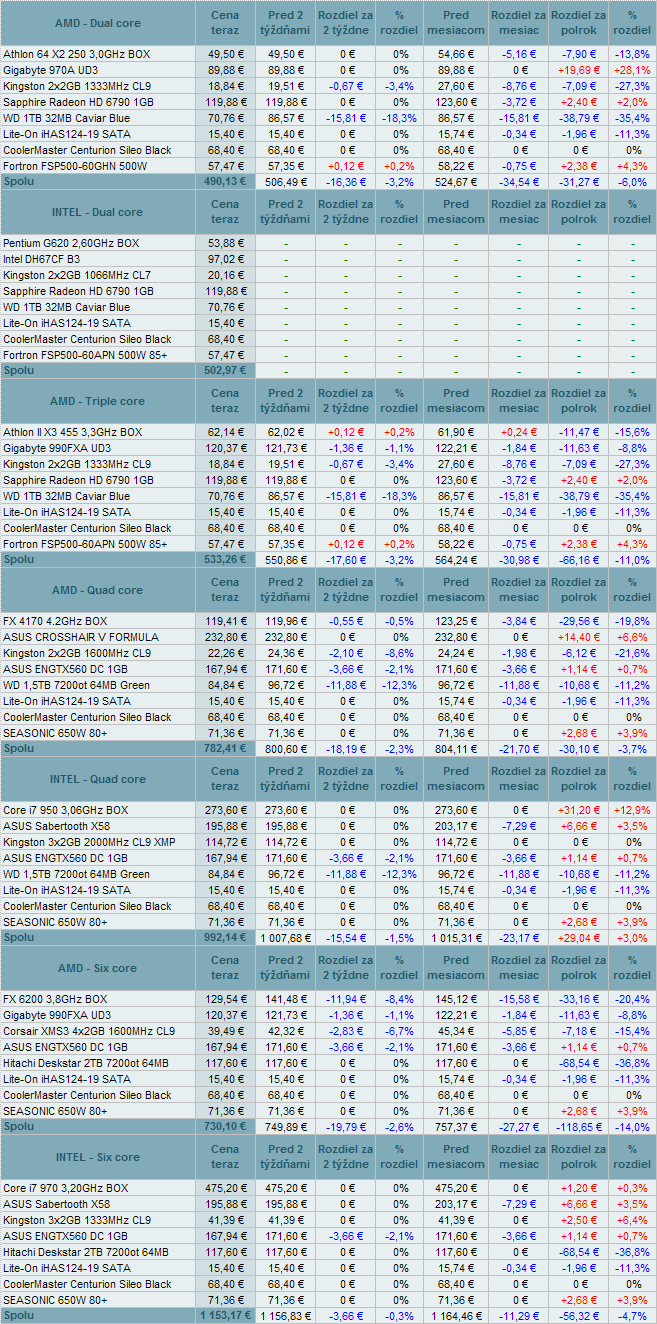Click the total price '782,41 €'

point(225,748)
